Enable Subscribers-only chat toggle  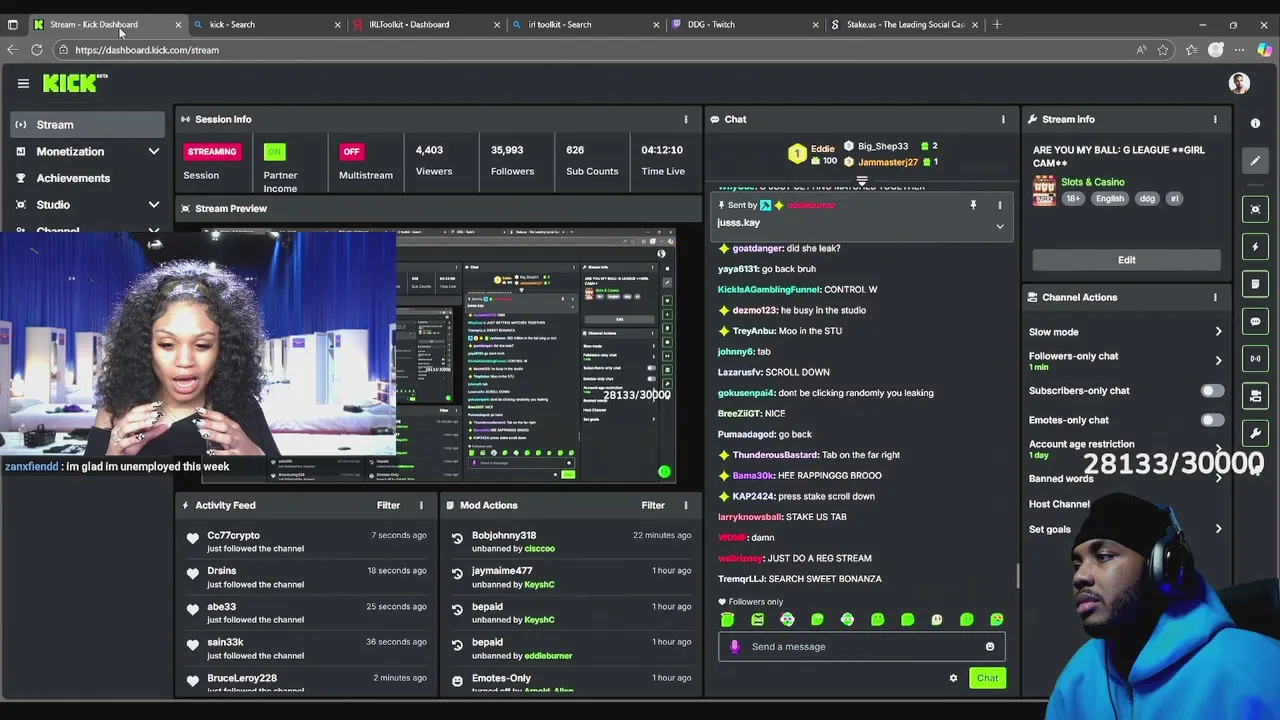tap(1211, 391)
